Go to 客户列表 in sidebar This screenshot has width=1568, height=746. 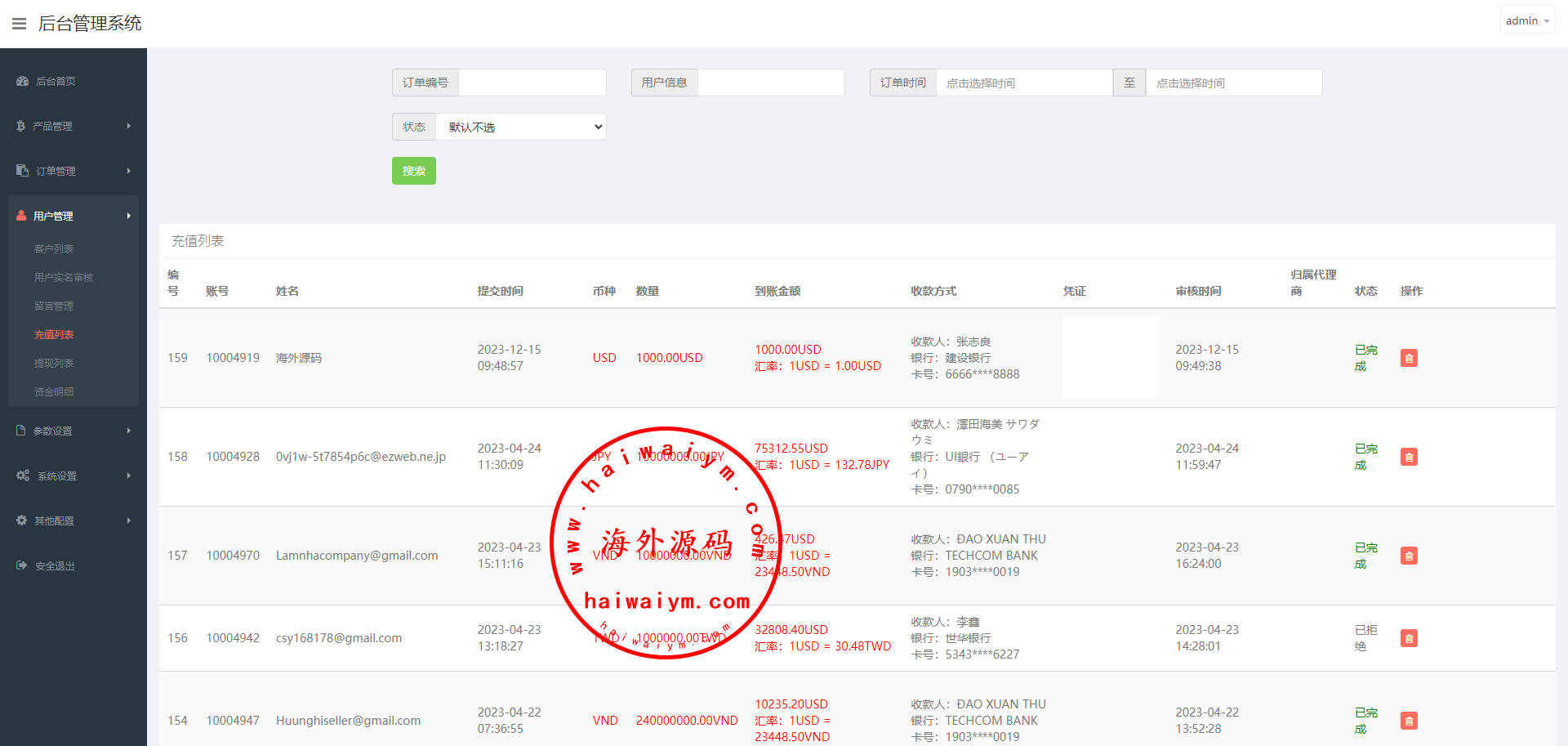click(x=54, y=248)
